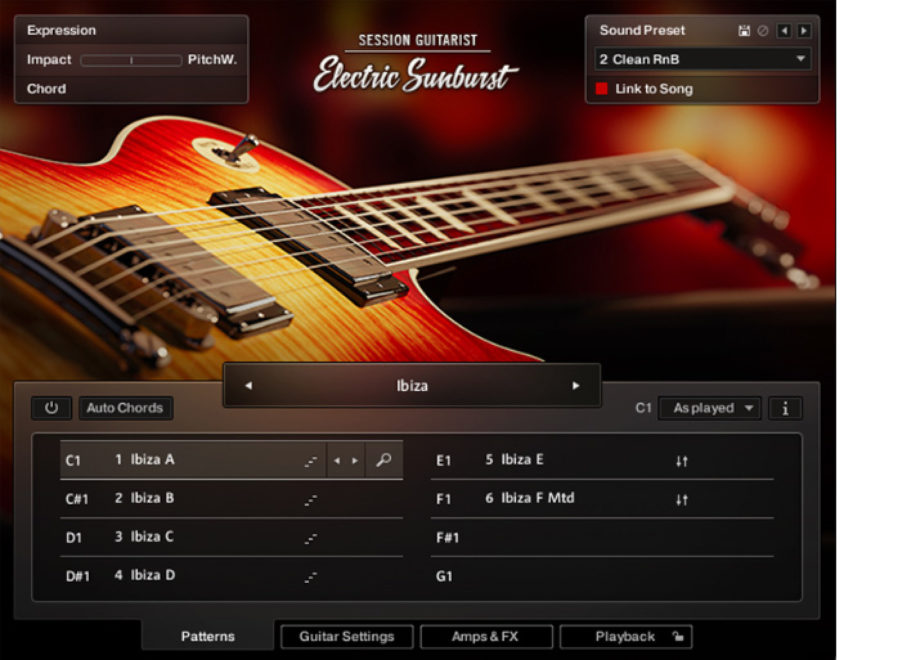This screenshot has height=660, width=900.
Task: Adjust the Impact slider in the Expression panel
Action: point(131,60)
